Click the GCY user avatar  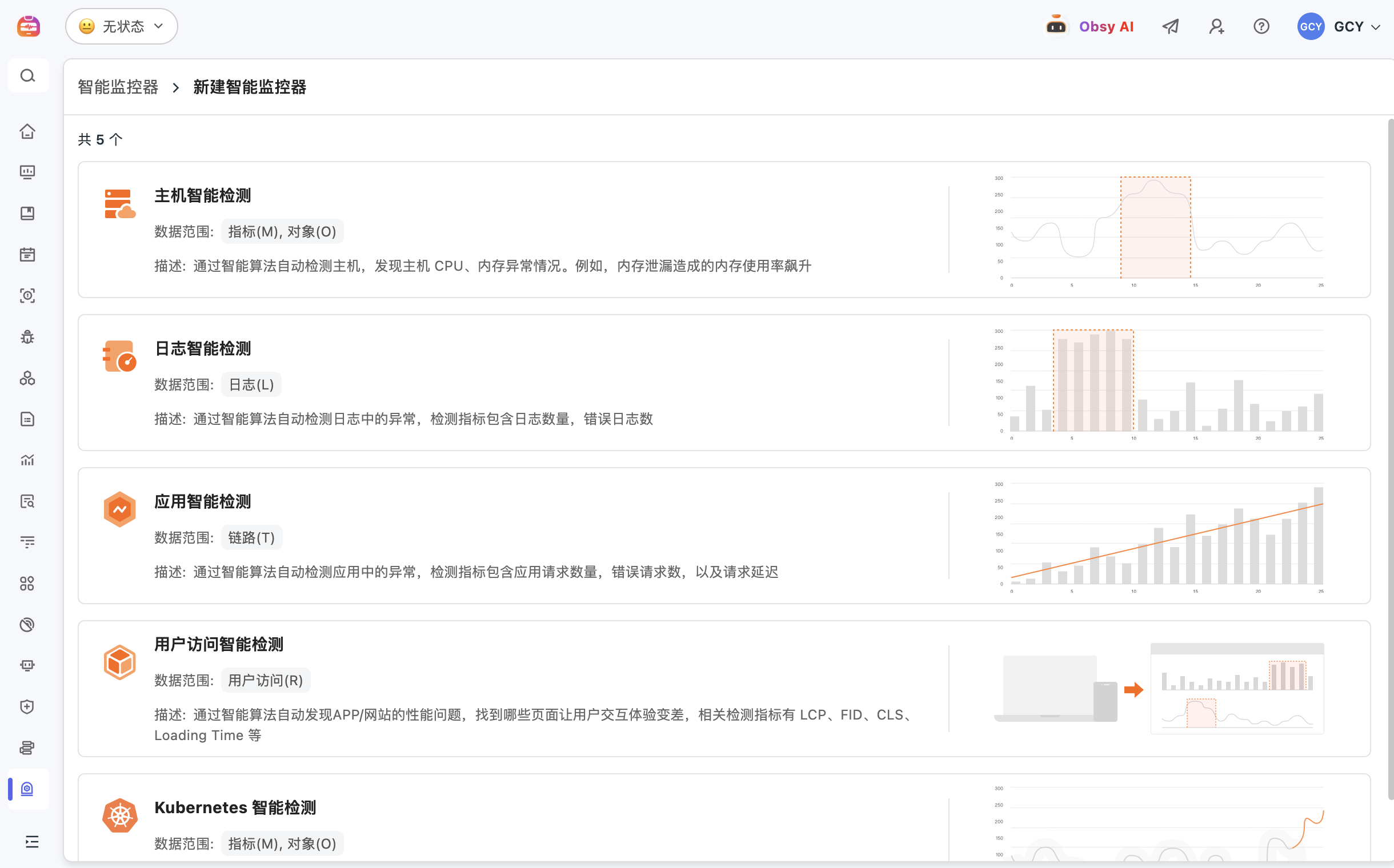coord(1311,26)
